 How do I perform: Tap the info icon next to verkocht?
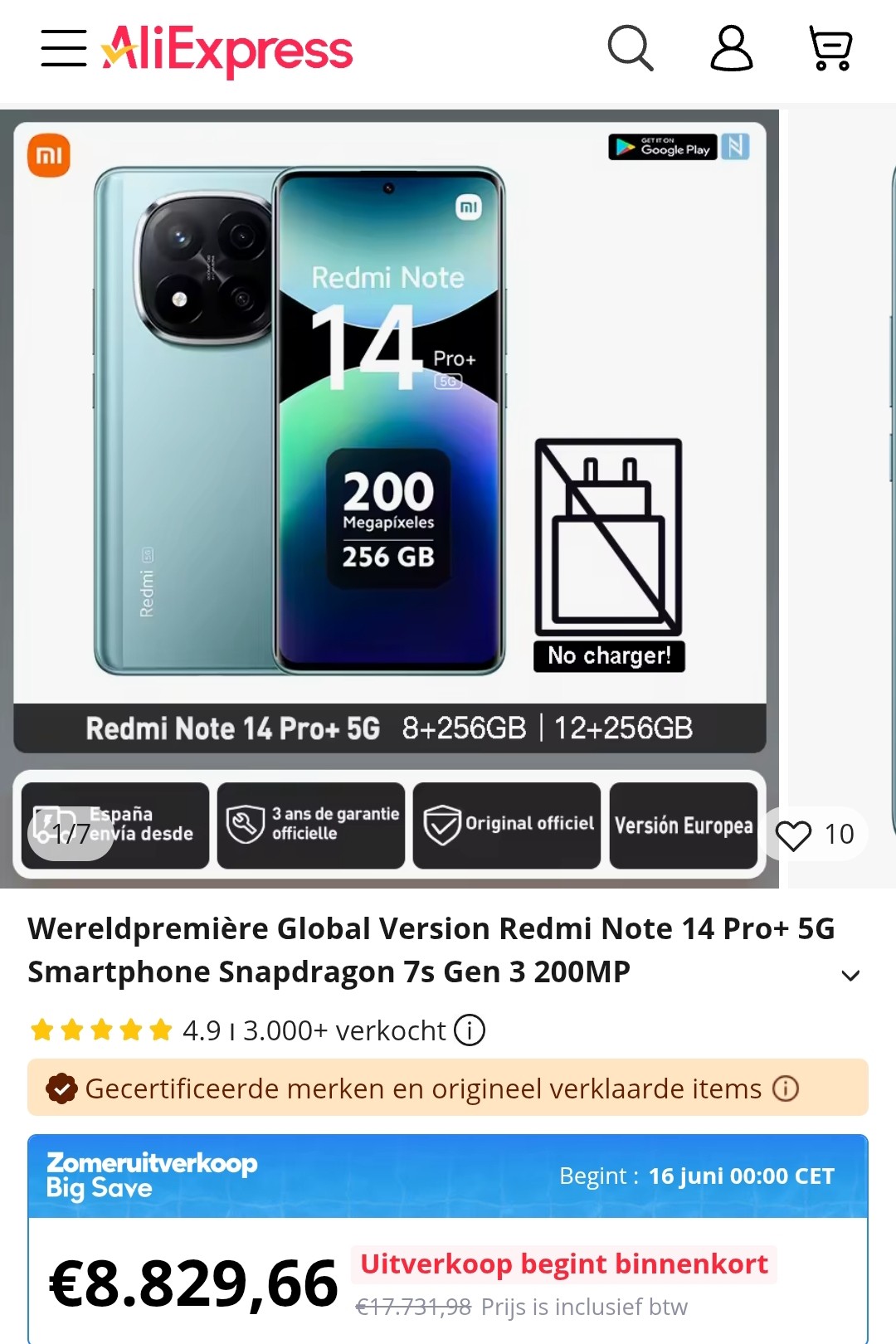click(470, 1030)
